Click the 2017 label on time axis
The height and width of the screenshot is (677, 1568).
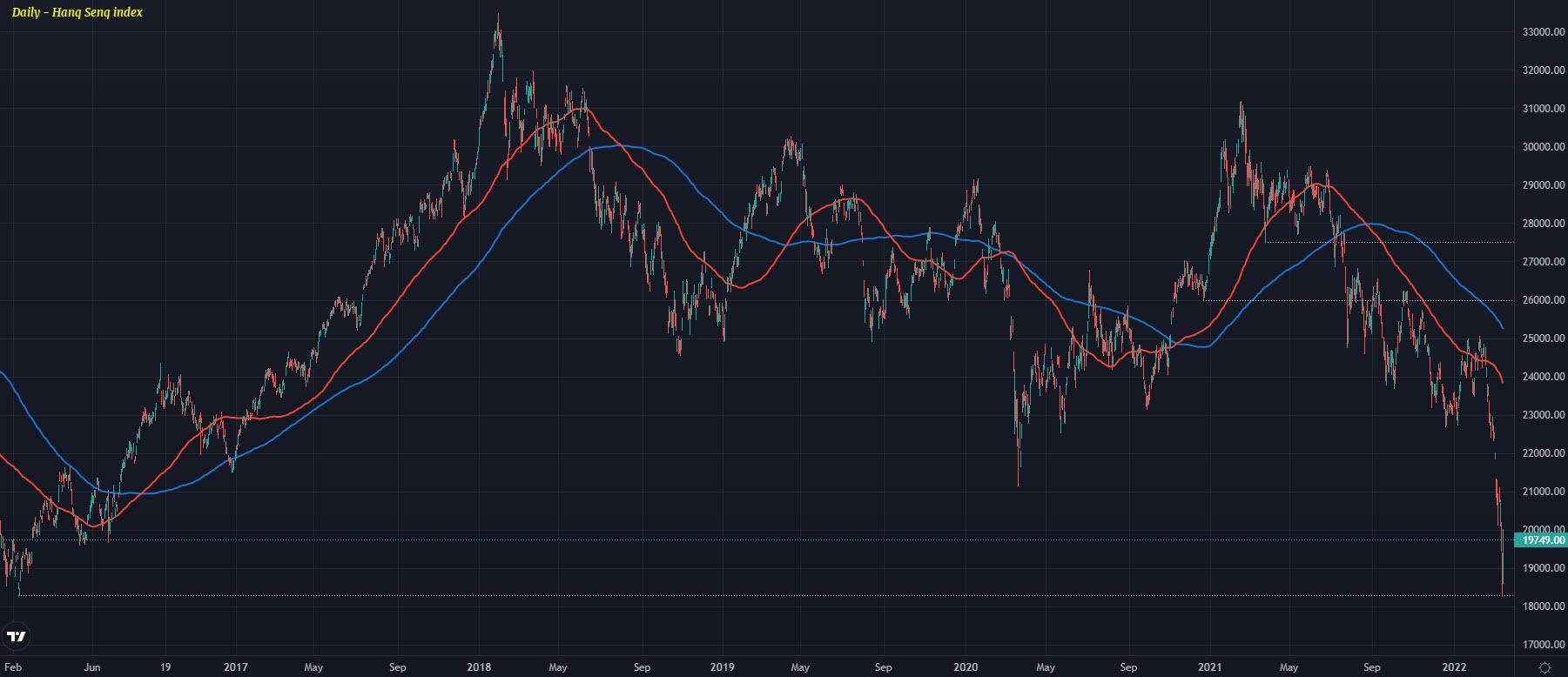[236, 667]
